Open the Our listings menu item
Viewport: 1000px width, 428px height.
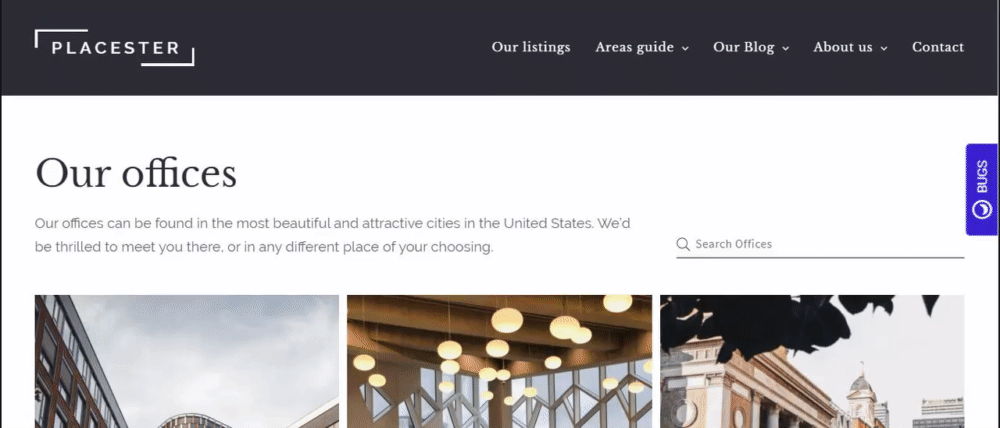pos(531,47)
